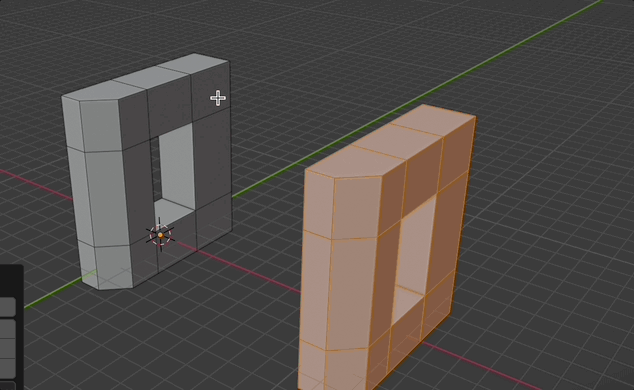Click the topmost standalone button in the left toolbar

(7, 307)
